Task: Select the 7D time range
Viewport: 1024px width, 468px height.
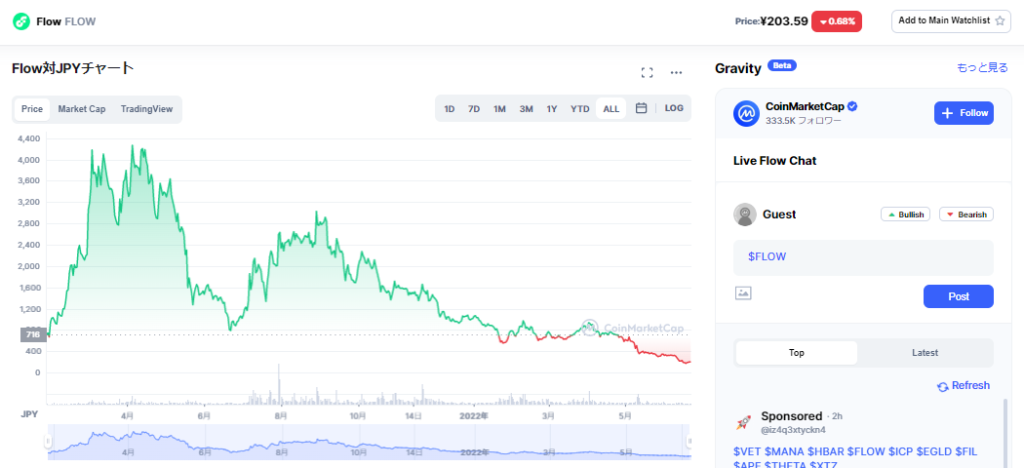Action: point(474,108)
